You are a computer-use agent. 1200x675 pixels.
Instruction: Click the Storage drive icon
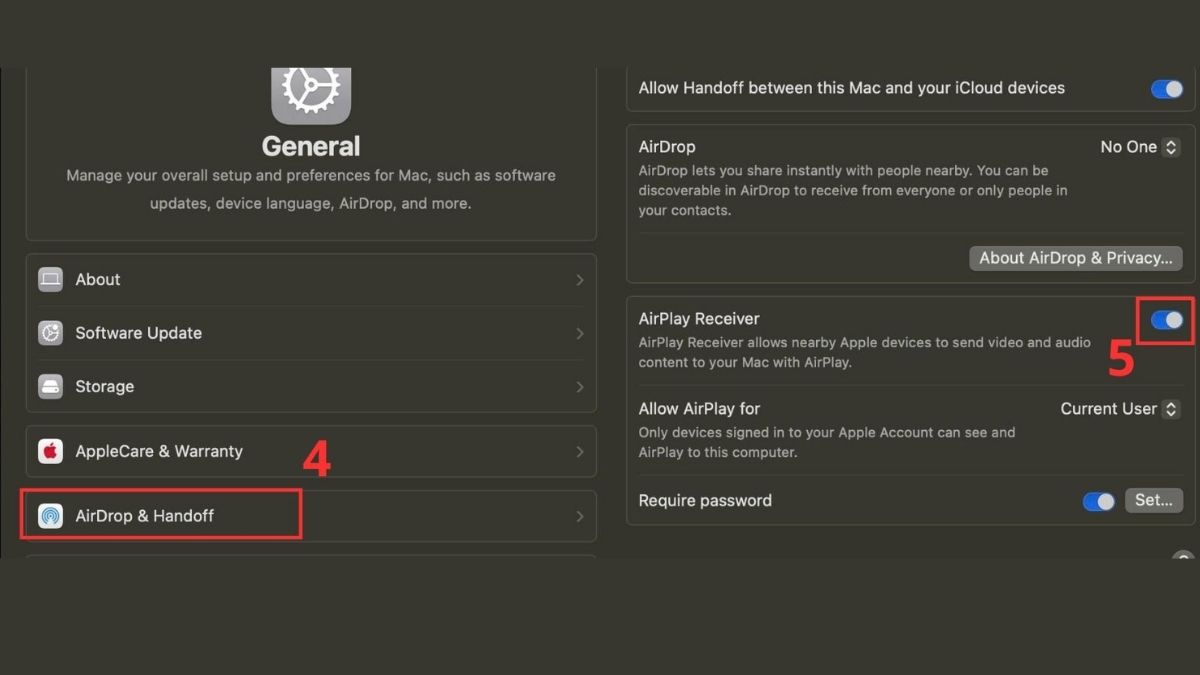point(50,386)
